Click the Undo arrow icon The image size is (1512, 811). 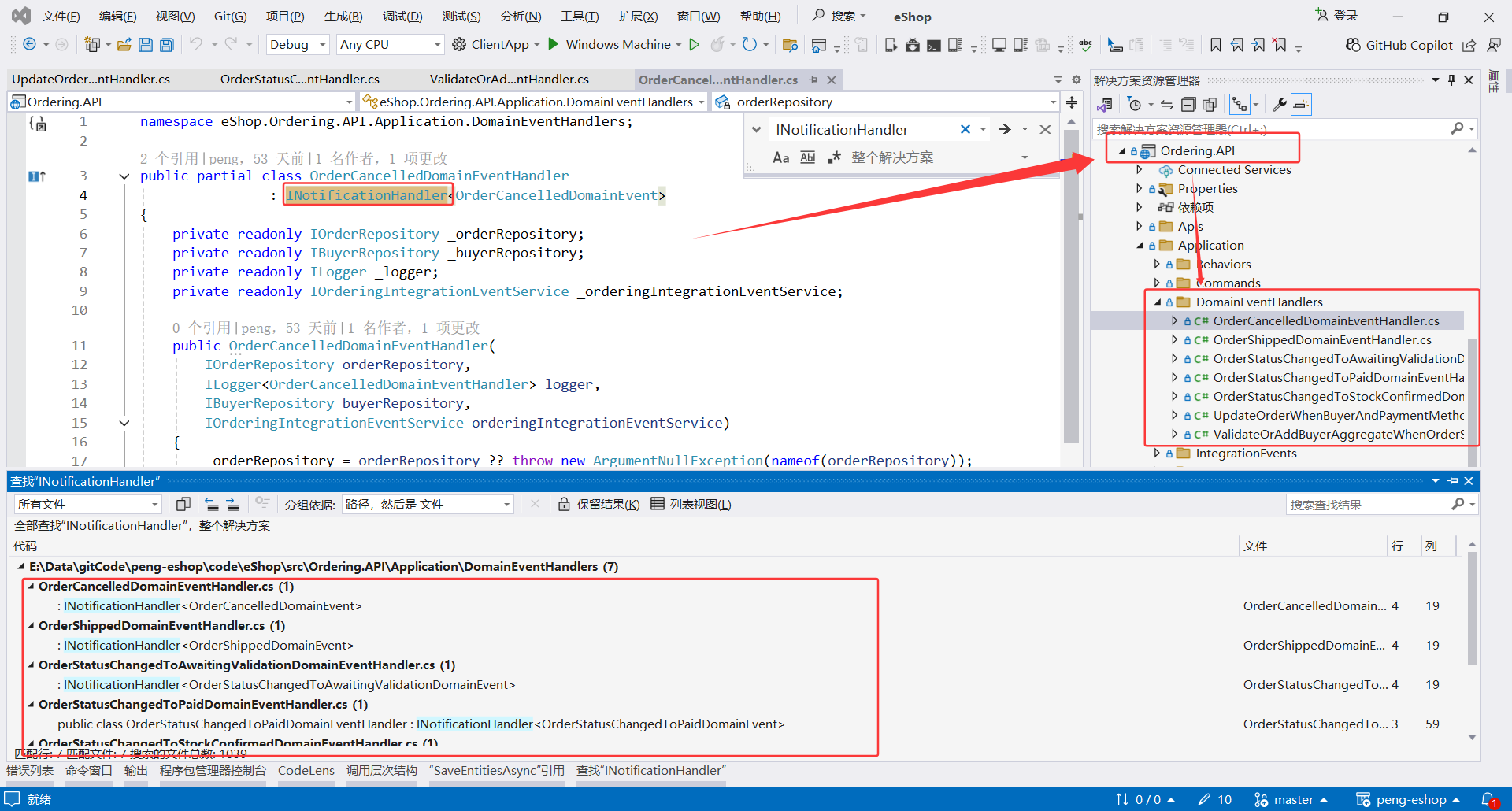pos(196,45)
